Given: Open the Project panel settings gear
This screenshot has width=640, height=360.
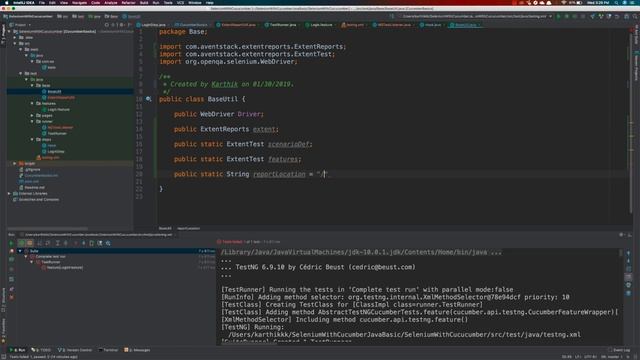Looking at the screenshot, I should click(122, 25).
